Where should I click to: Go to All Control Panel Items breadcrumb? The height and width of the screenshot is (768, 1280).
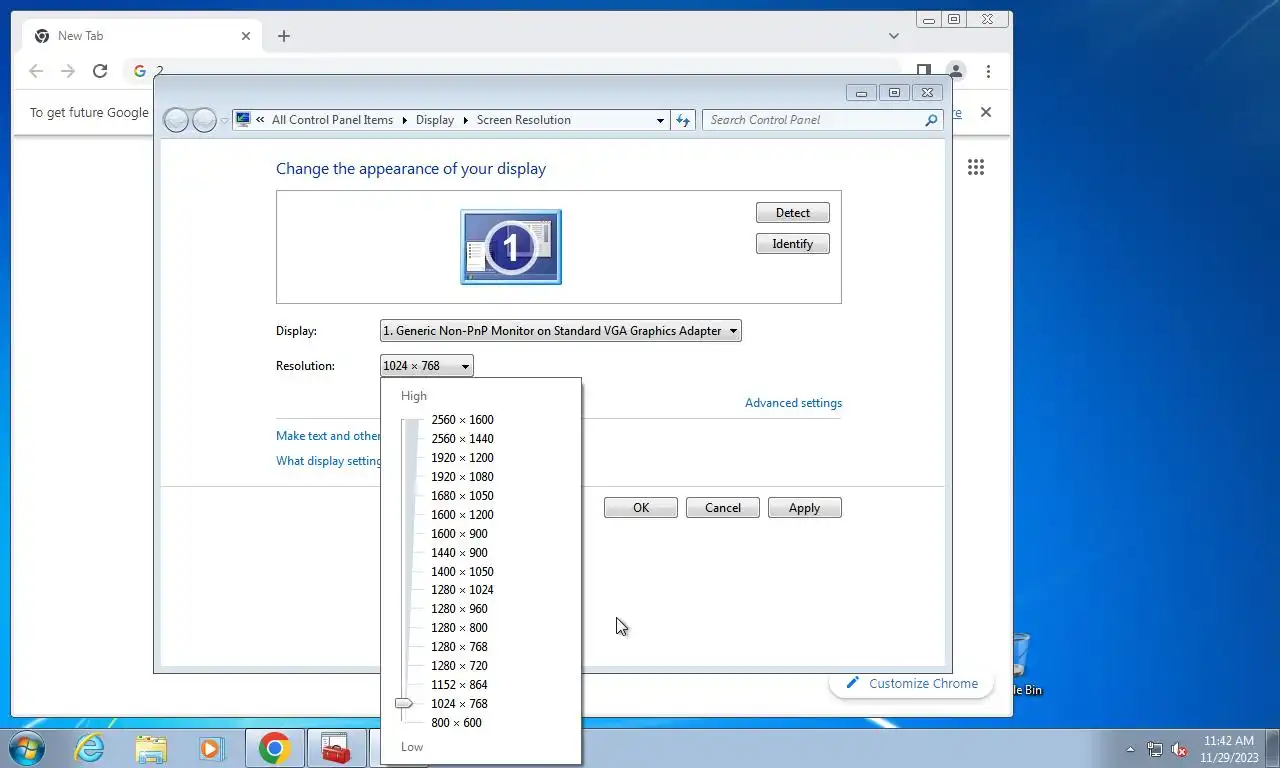pos(332,120)
